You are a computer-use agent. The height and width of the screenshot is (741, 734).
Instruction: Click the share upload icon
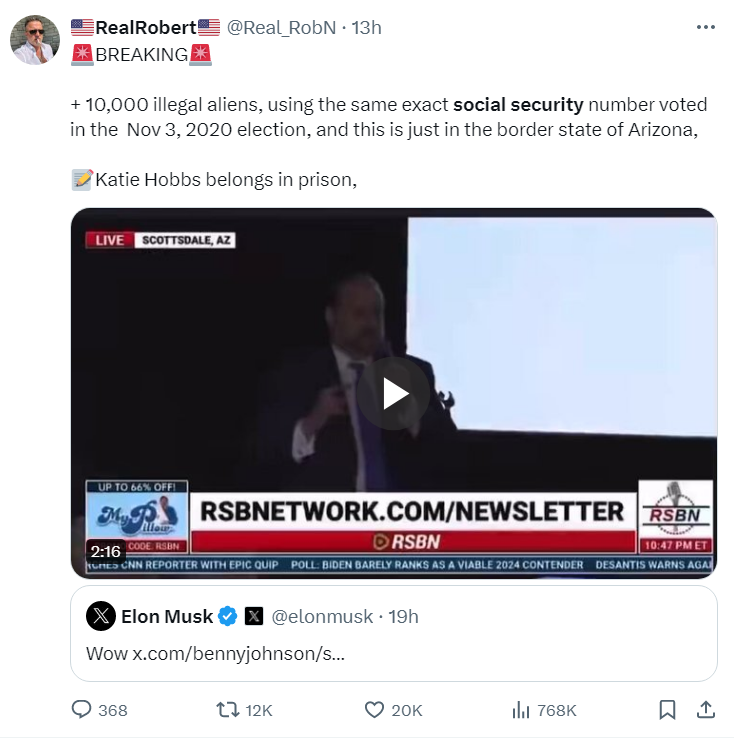(x=706, y=710)
